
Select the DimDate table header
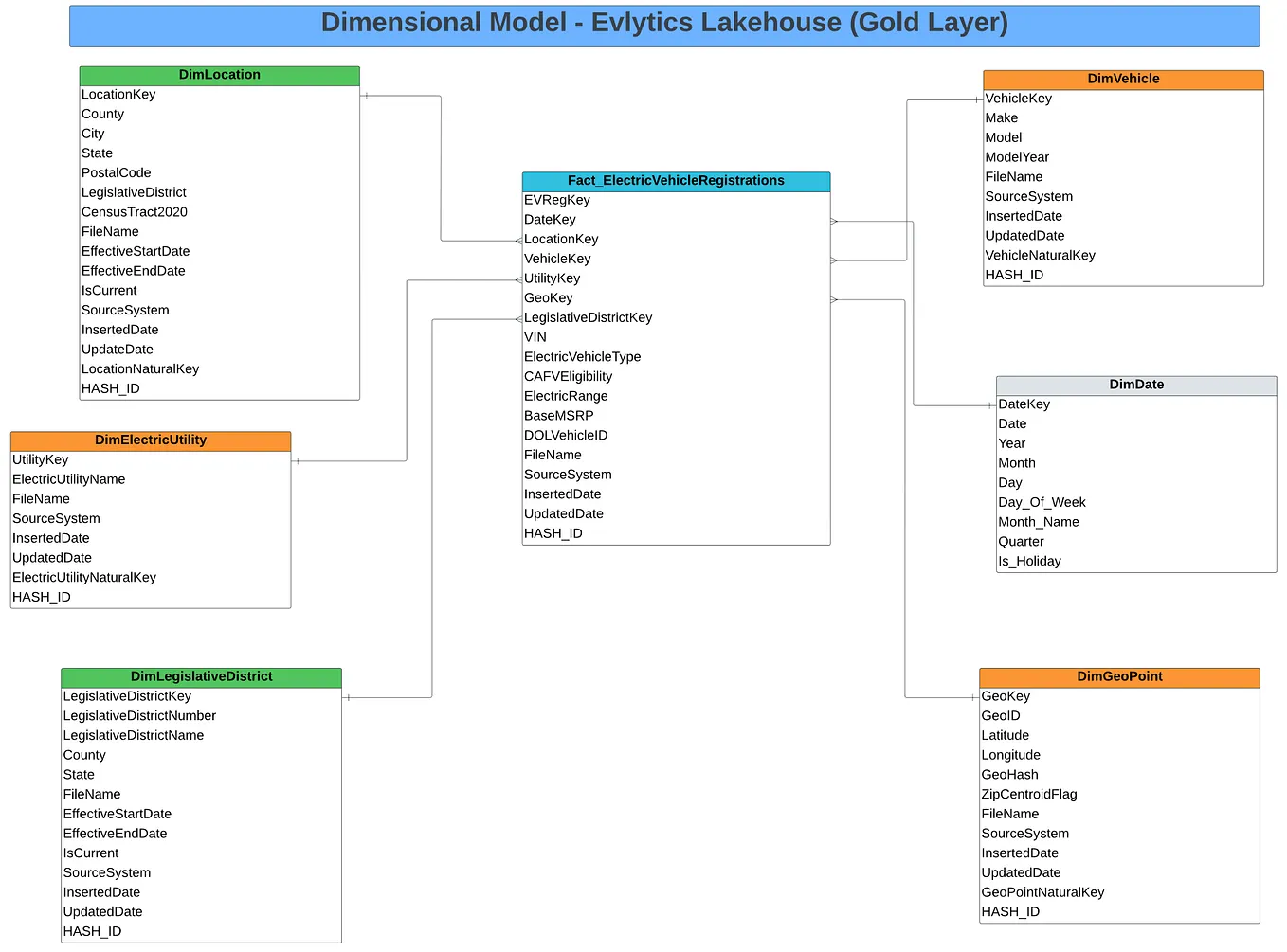point(1135,385)
